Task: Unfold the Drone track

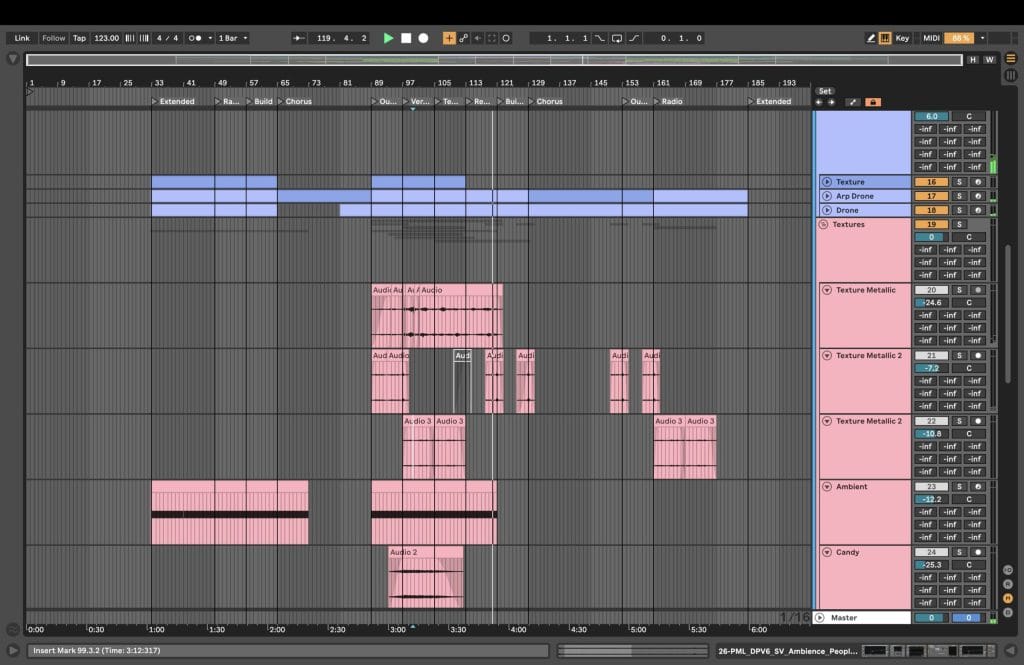Action: 827,210
